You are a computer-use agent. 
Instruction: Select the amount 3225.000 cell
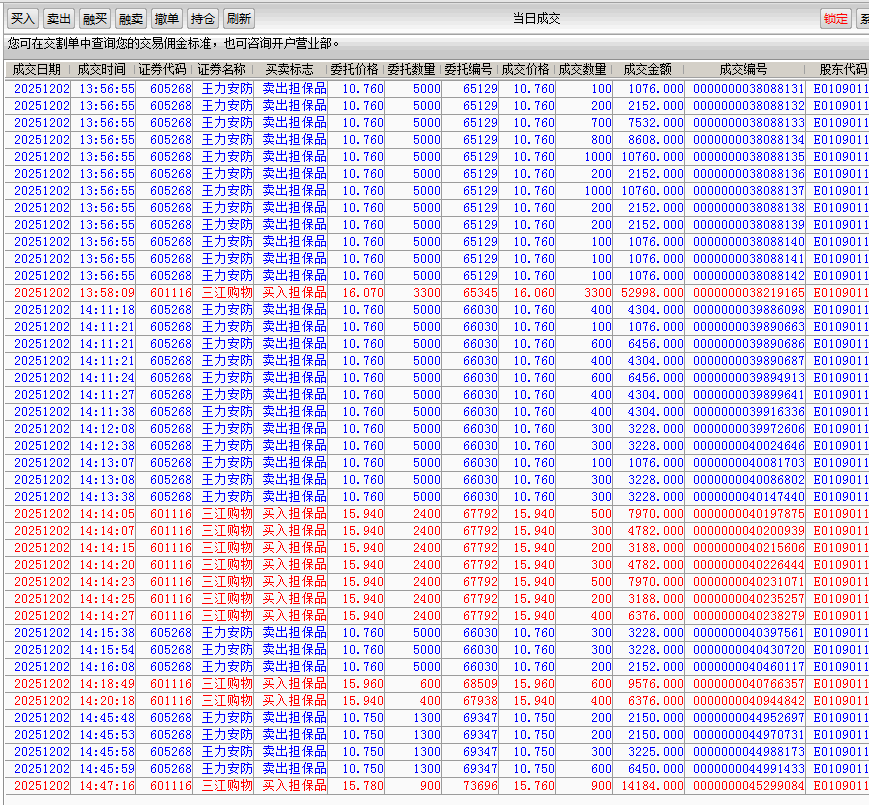655,752
